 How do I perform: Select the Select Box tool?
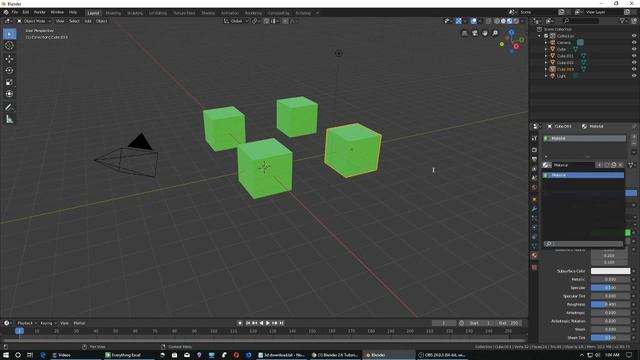[x=9, y=34]
